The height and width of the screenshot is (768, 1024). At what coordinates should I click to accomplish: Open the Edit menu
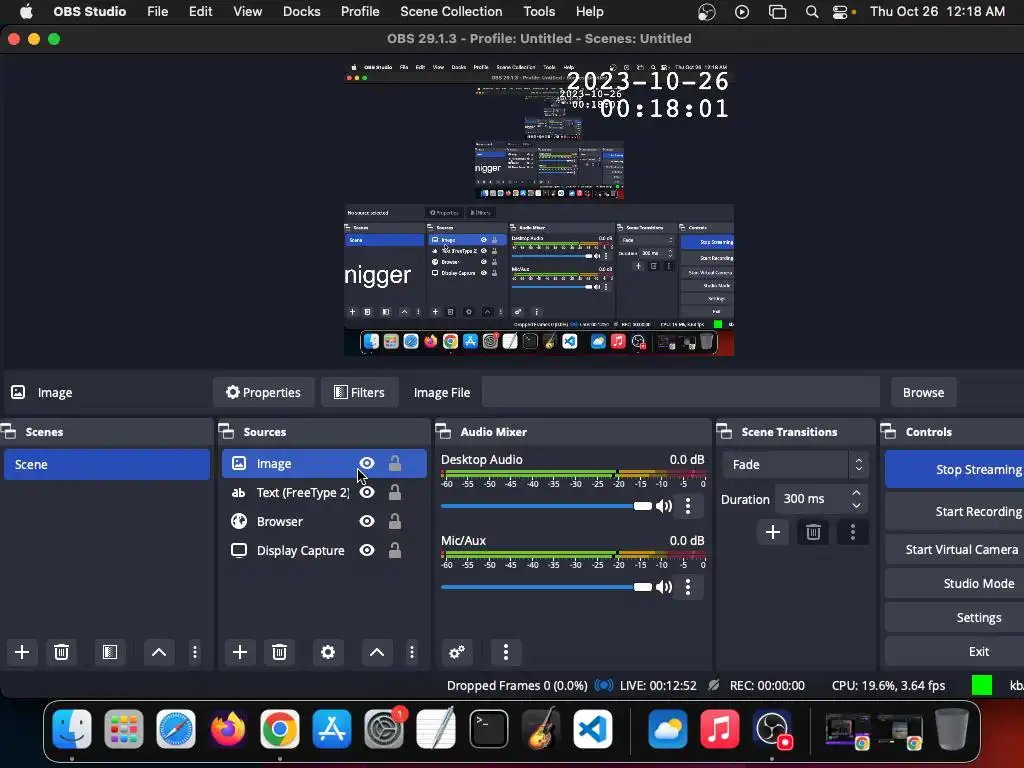click(x=200, y=11)
